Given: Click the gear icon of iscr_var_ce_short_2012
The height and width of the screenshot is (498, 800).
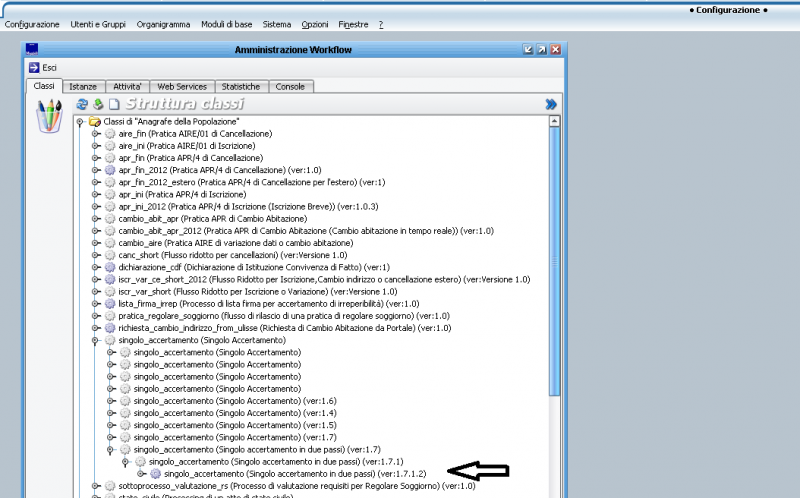Looking at the screenshot, I should (110, 279).
